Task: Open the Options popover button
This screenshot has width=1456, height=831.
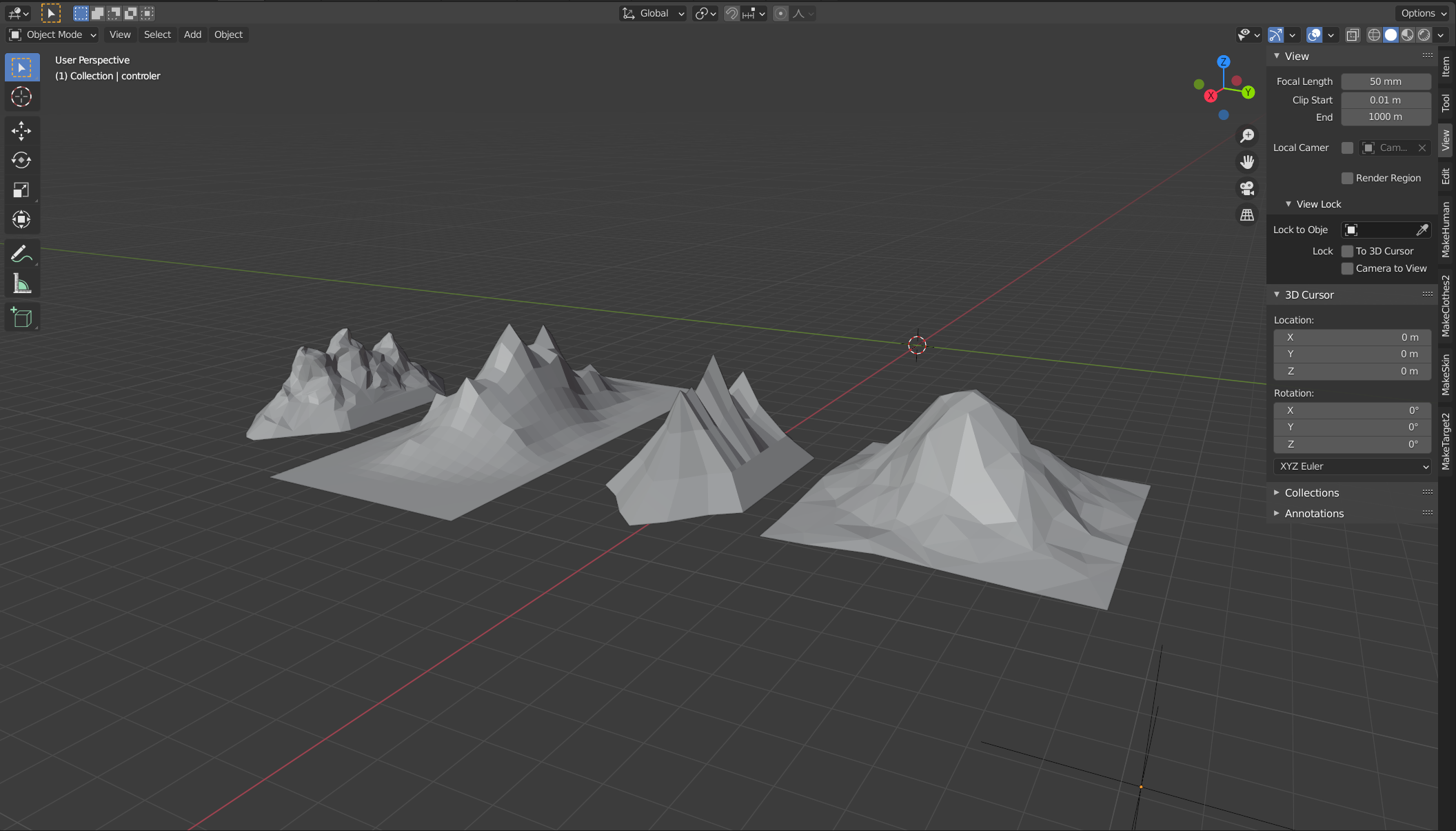Action: tap(1424, 13)
